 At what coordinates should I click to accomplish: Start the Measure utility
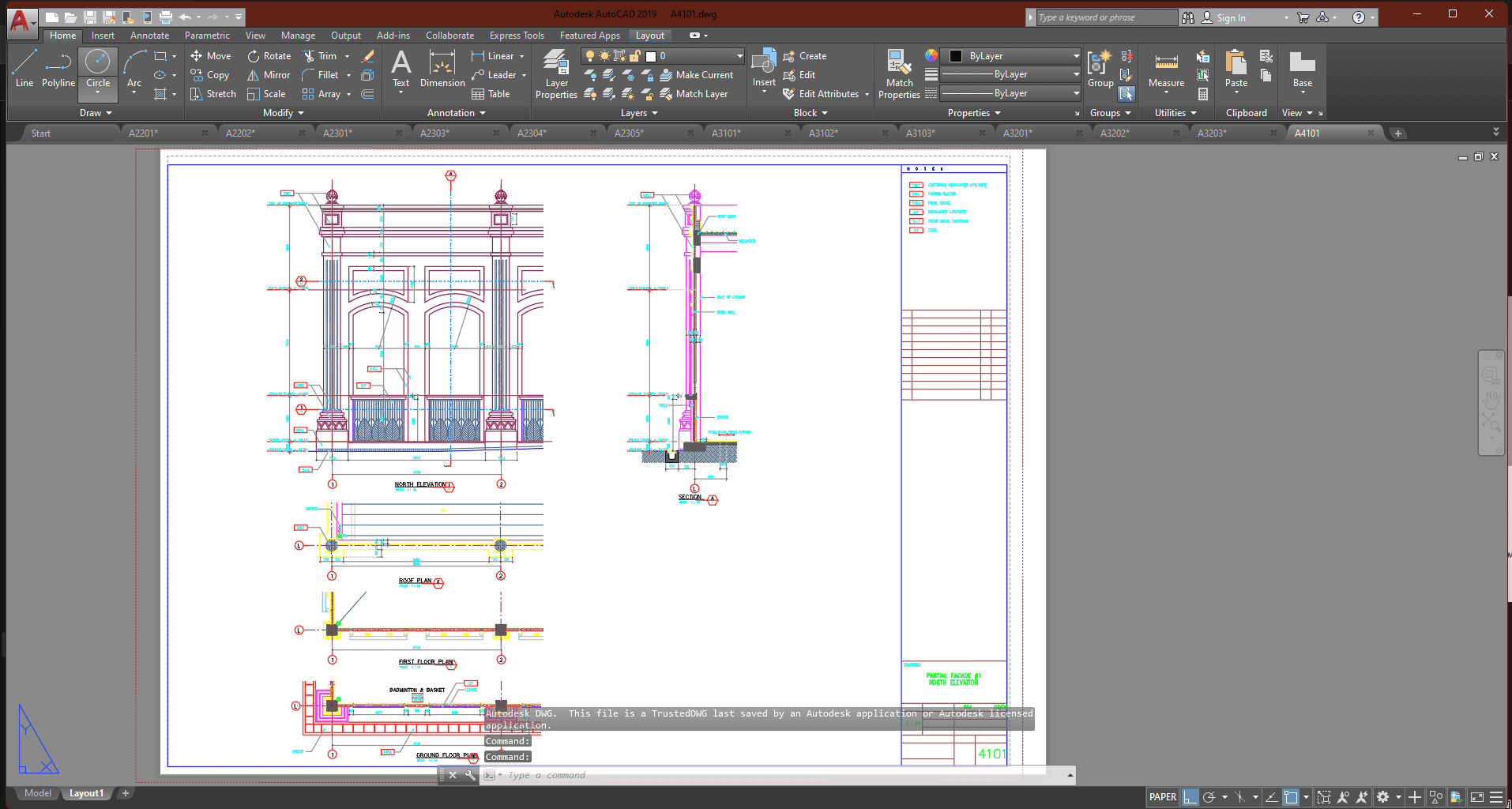(x=1166, y=69)
